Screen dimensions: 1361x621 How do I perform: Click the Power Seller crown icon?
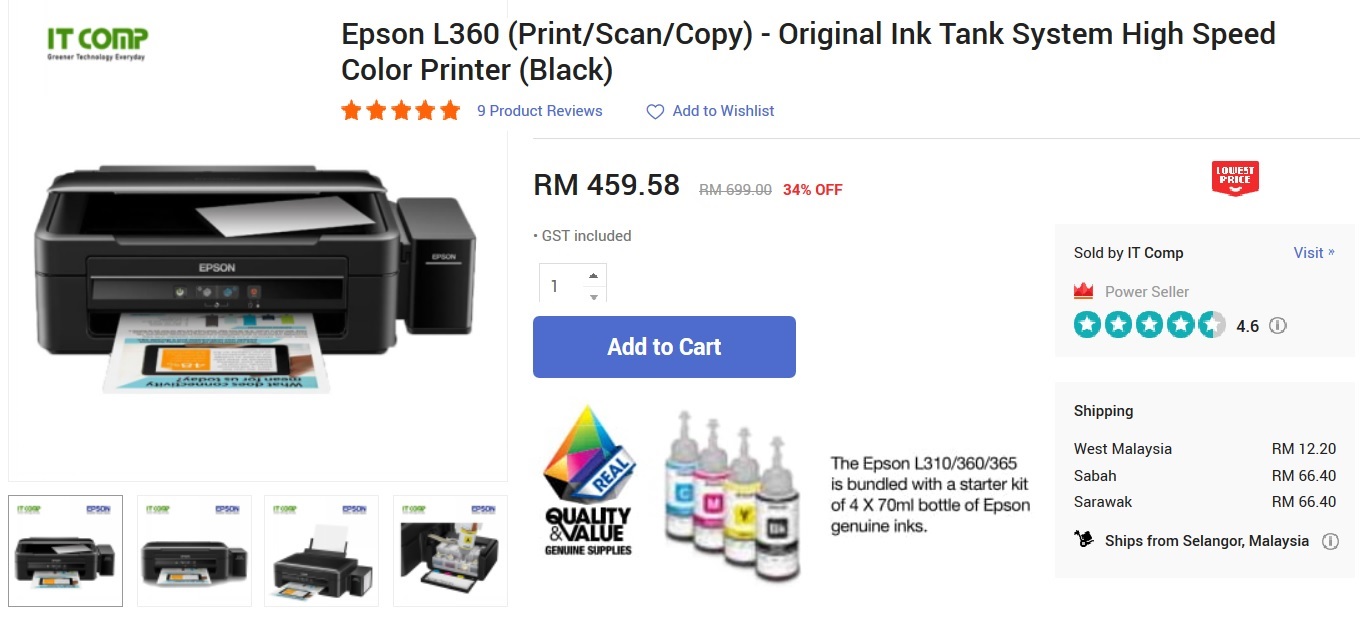click(1083, 292)
